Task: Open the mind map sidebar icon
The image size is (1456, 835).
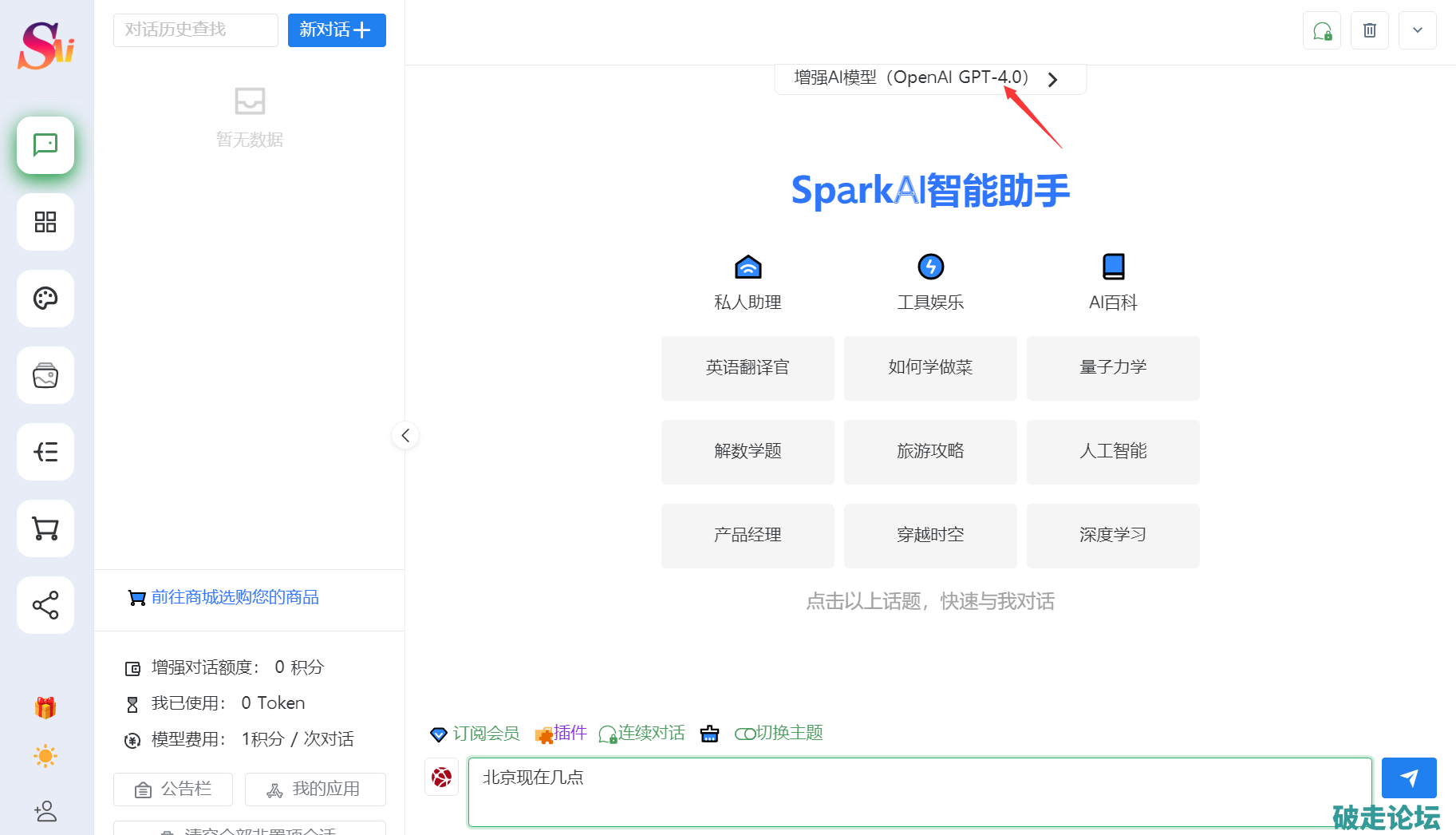Action: click(x=45, y=452)
